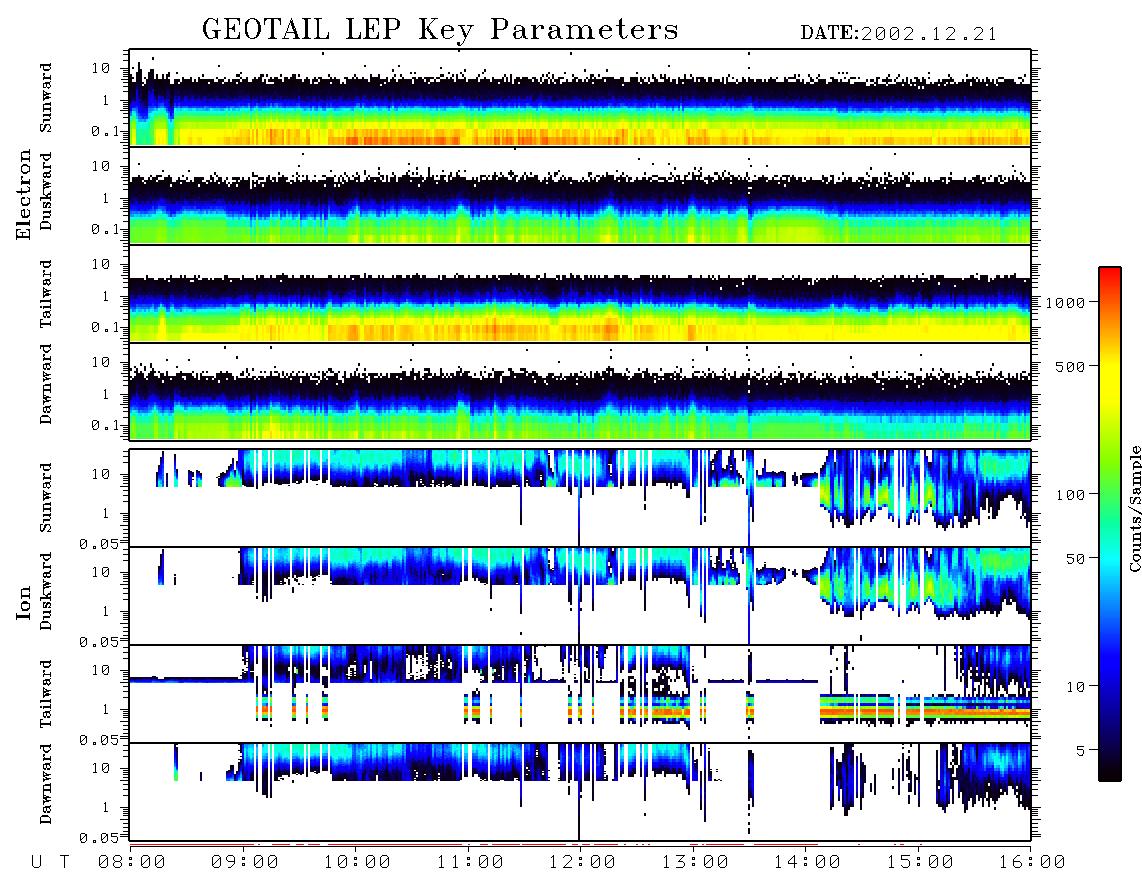Click the "14:00" time tick label
Viewport: 1142px width, 880px height.
point(807,863)
